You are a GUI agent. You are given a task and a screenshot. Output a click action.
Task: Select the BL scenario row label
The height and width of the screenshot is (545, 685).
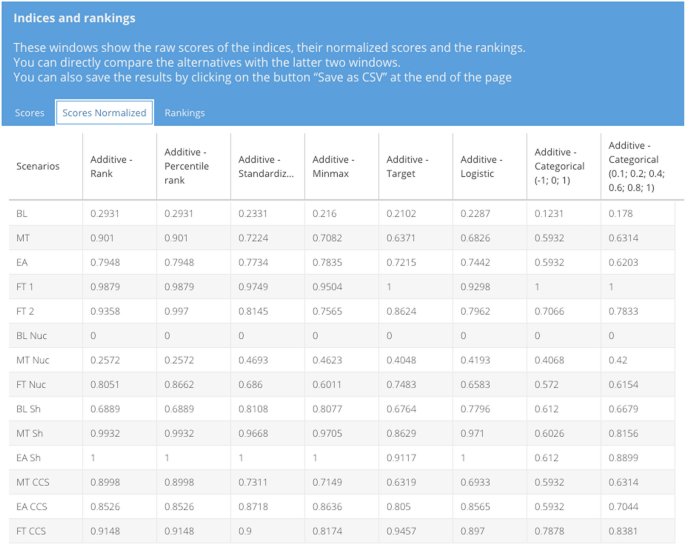(x=22, y=214)
